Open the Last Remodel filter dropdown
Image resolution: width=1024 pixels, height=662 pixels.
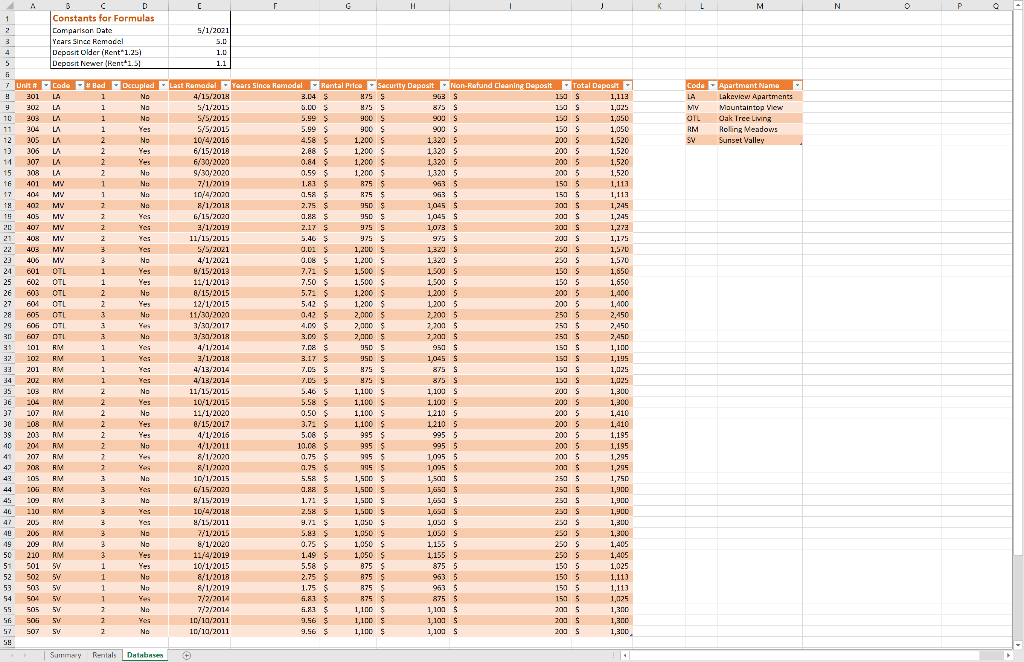[225, 86]
